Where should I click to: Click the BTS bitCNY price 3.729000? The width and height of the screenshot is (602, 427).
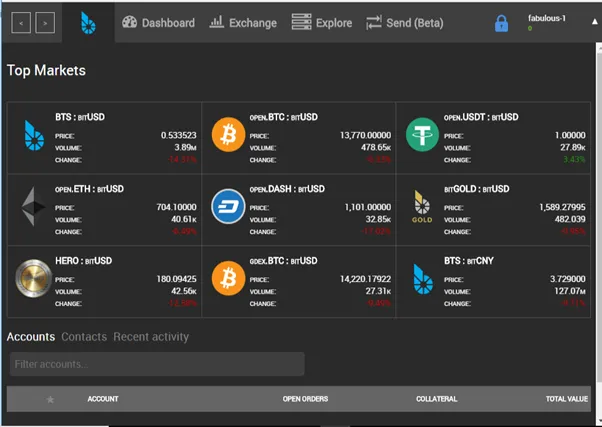[x=568, y=279]
